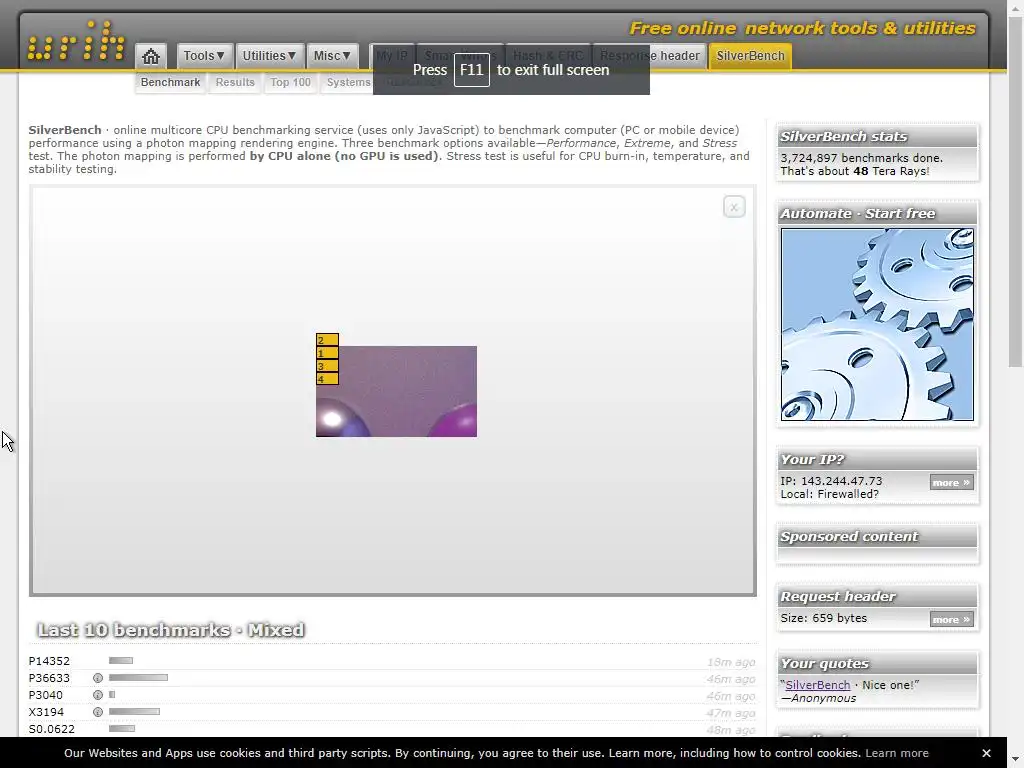Click score bar for X3194
The width and height of the screenshot is (1024, 768).
click(135, 712)
